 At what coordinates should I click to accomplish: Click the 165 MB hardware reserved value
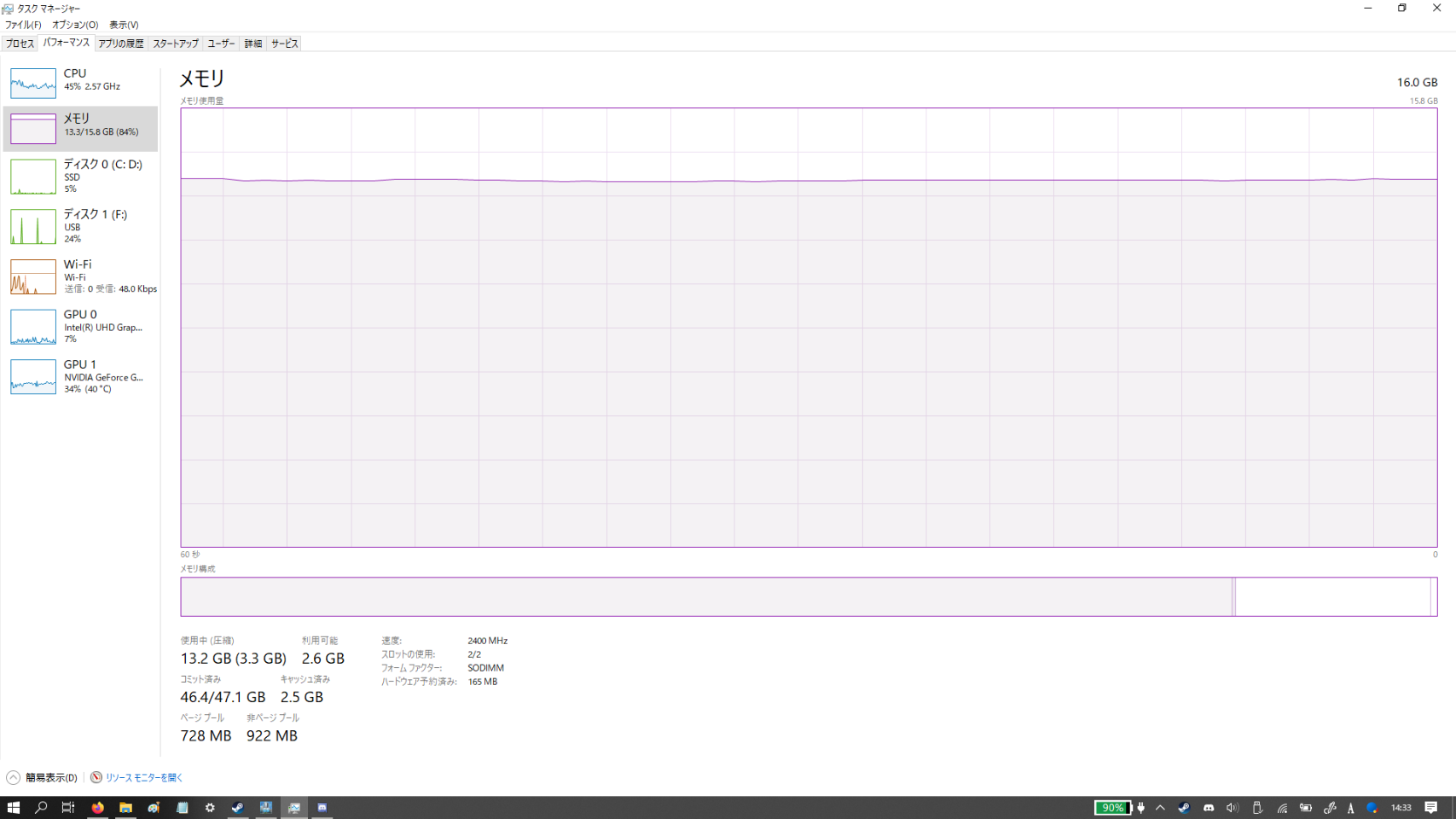click(482, 682)
